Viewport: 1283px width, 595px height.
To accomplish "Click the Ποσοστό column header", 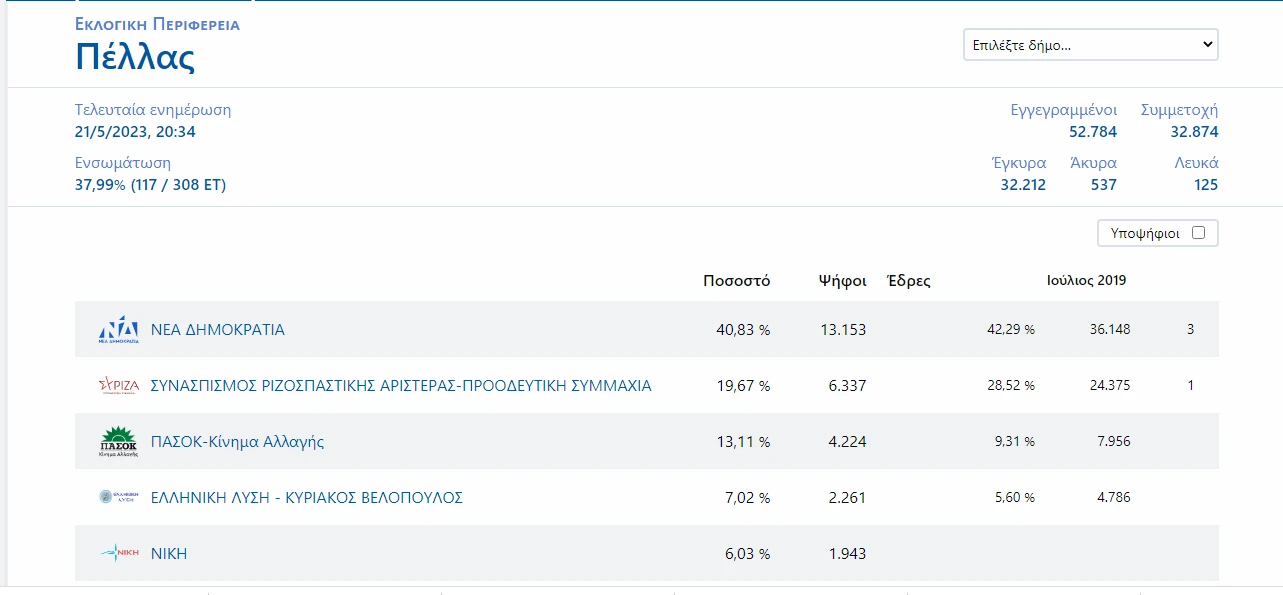I will [x=736, y=280].
